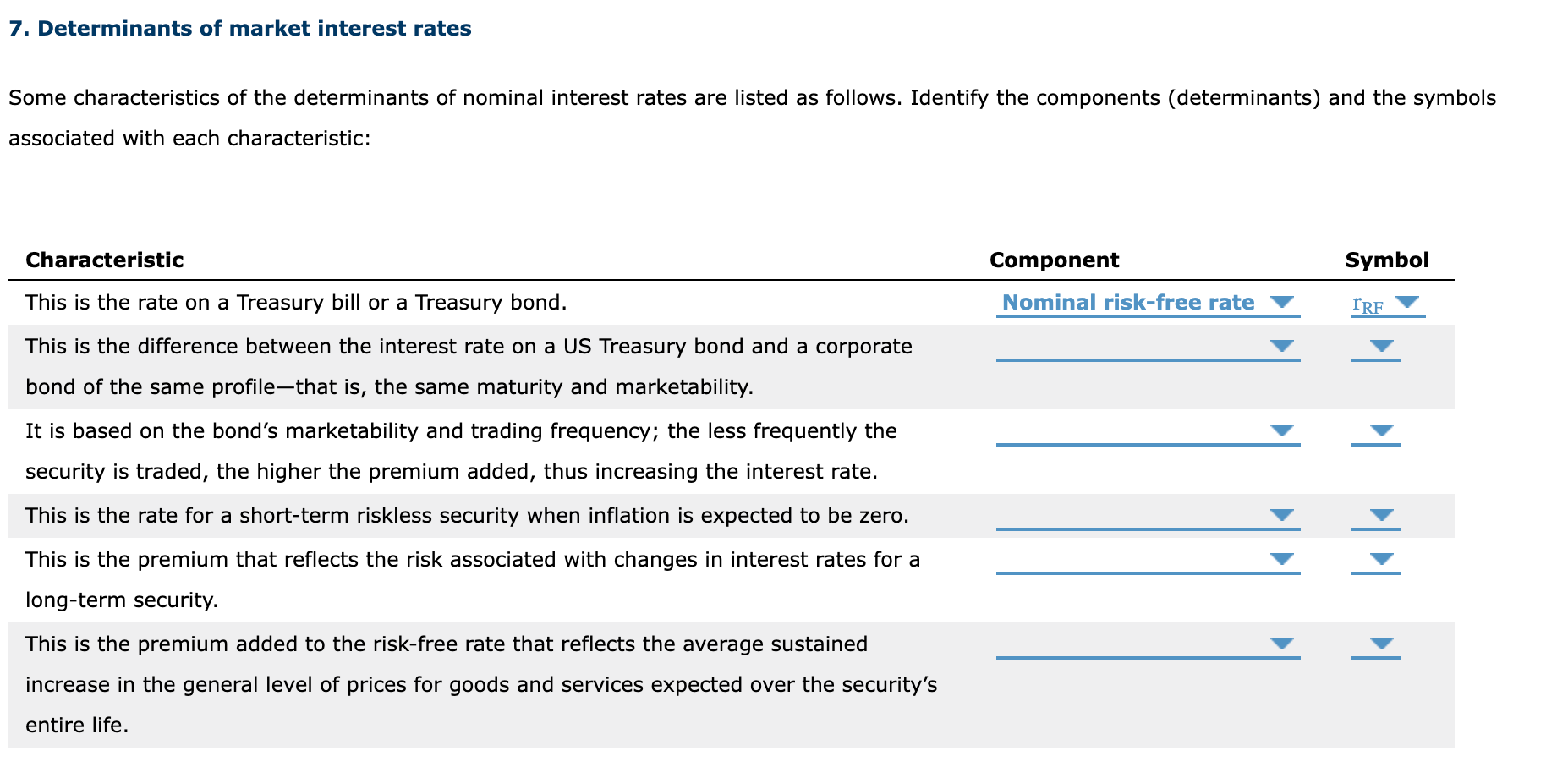Open the symbol dropdown for the corporate bond difference row

pos(1379,345)
